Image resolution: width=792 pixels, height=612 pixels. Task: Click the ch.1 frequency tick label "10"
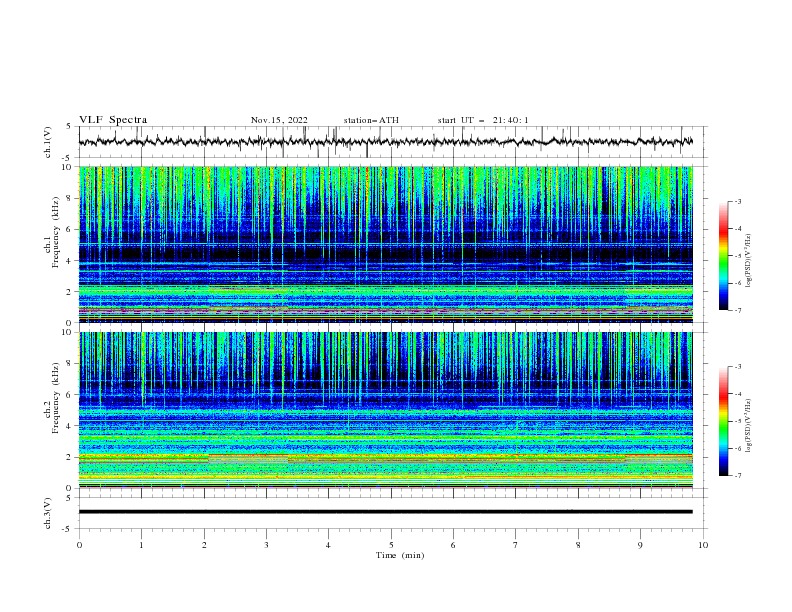pyautogui.click(x=70, y=167)
